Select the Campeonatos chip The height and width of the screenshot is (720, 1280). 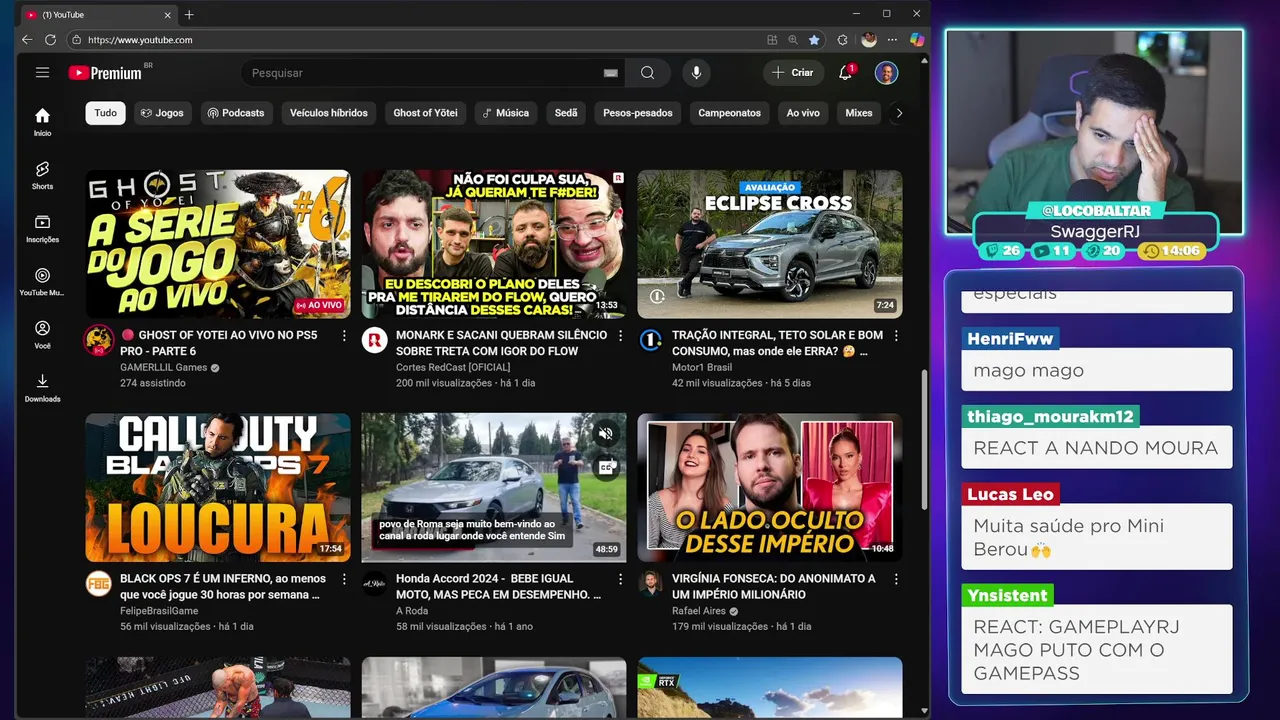tap(729, 113)
